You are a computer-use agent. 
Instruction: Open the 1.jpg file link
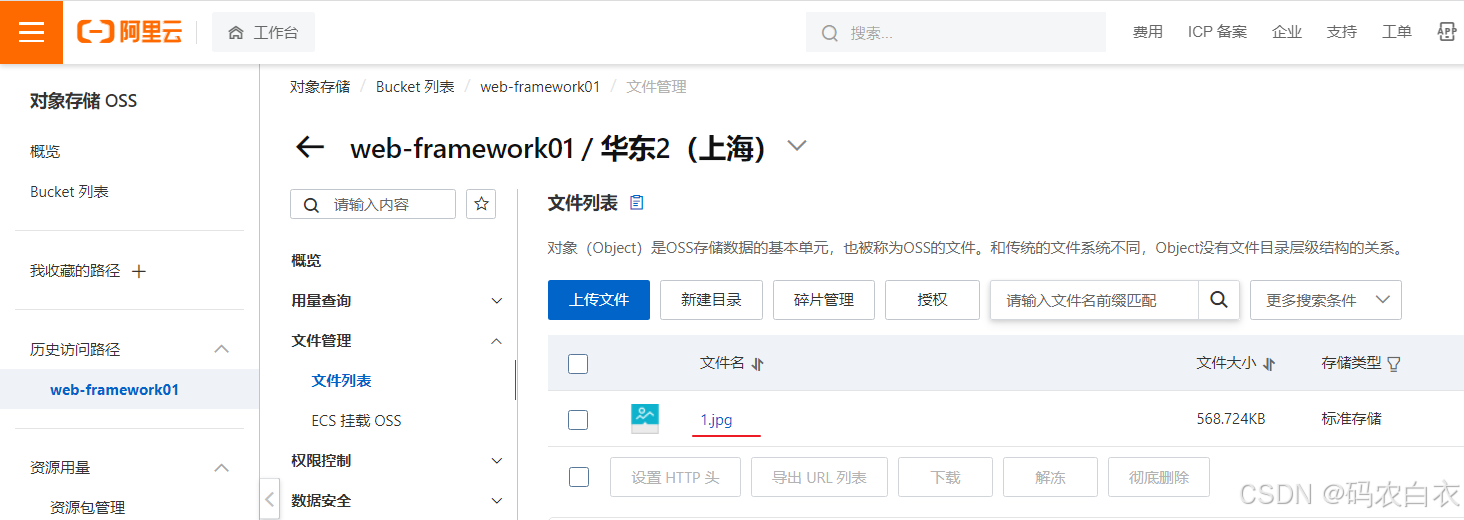[x=716, y=420]
